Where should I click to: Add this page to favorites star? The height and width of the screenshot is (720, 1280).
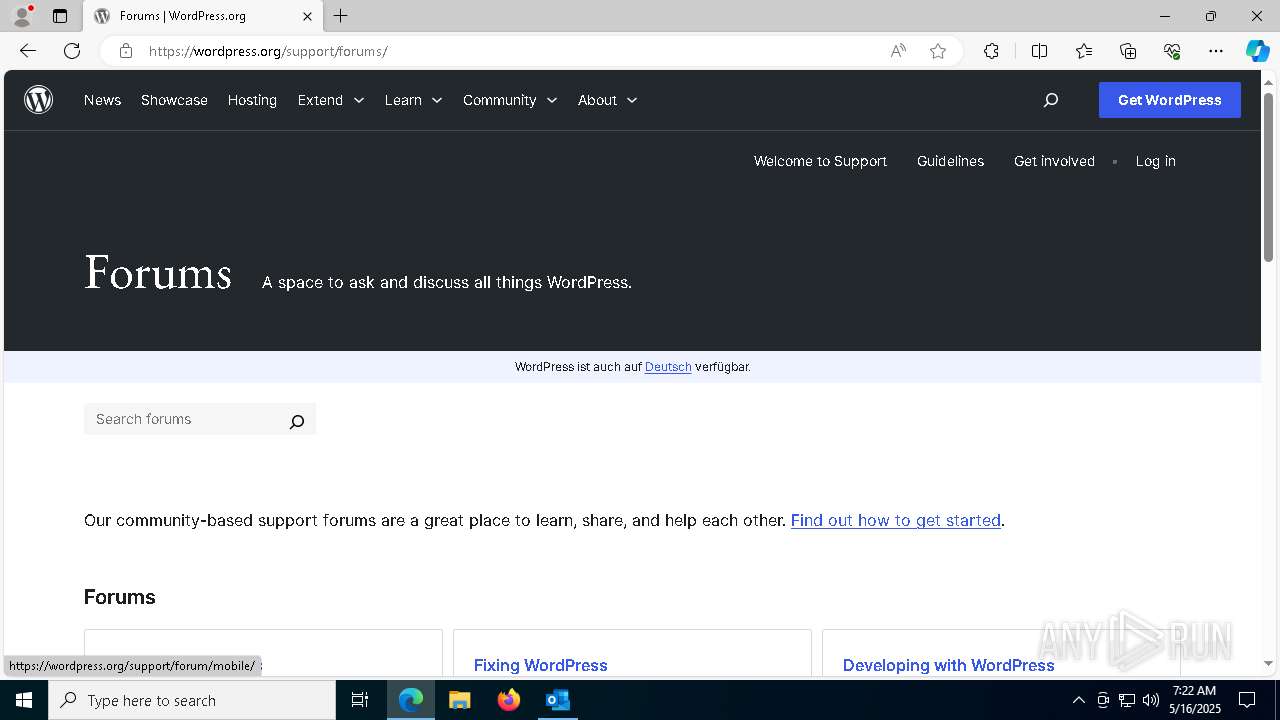(938, 51)
